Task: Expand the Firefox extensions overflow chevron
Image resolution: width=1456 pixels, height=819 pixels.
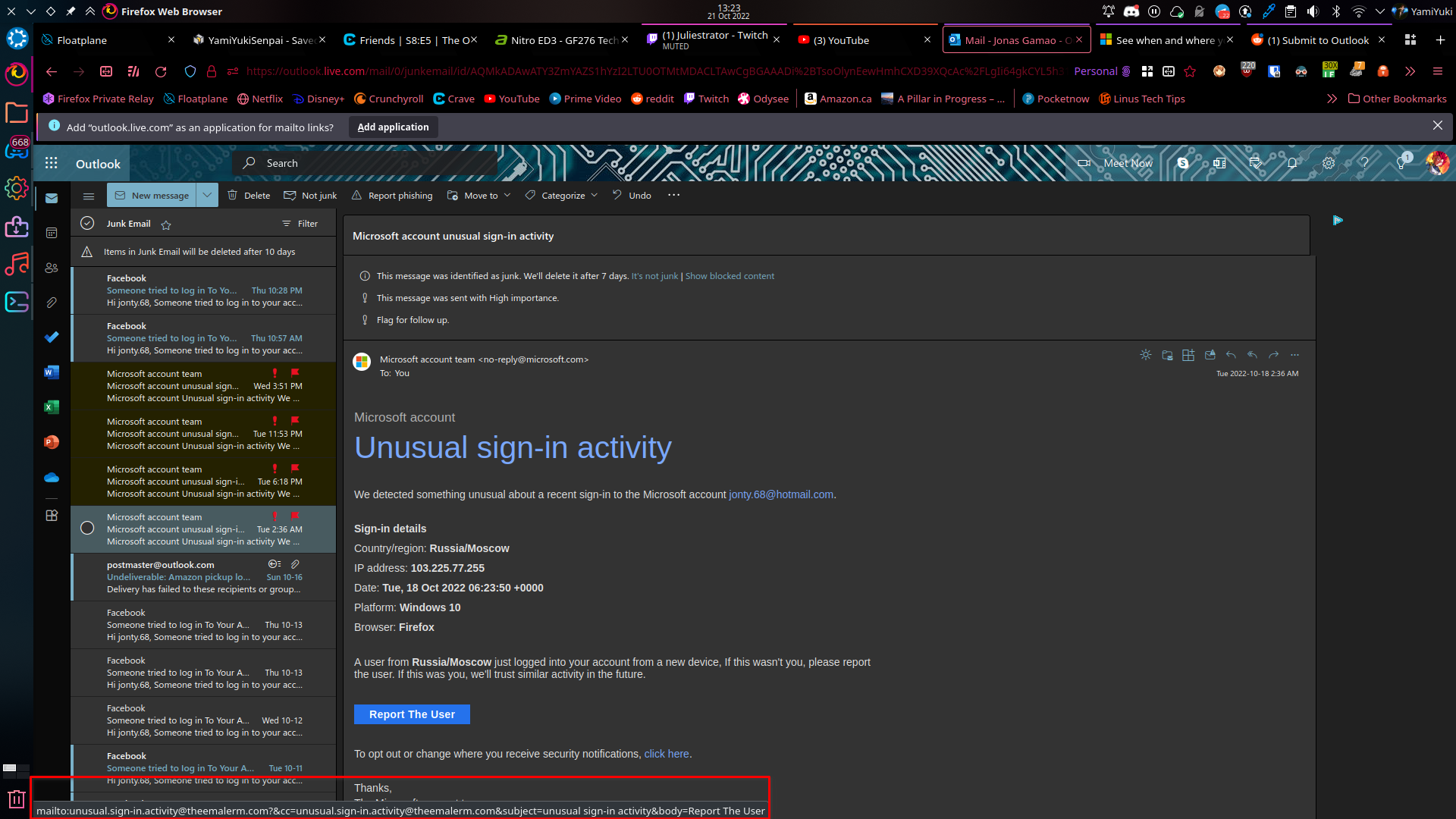Action: pos(1410,71)
